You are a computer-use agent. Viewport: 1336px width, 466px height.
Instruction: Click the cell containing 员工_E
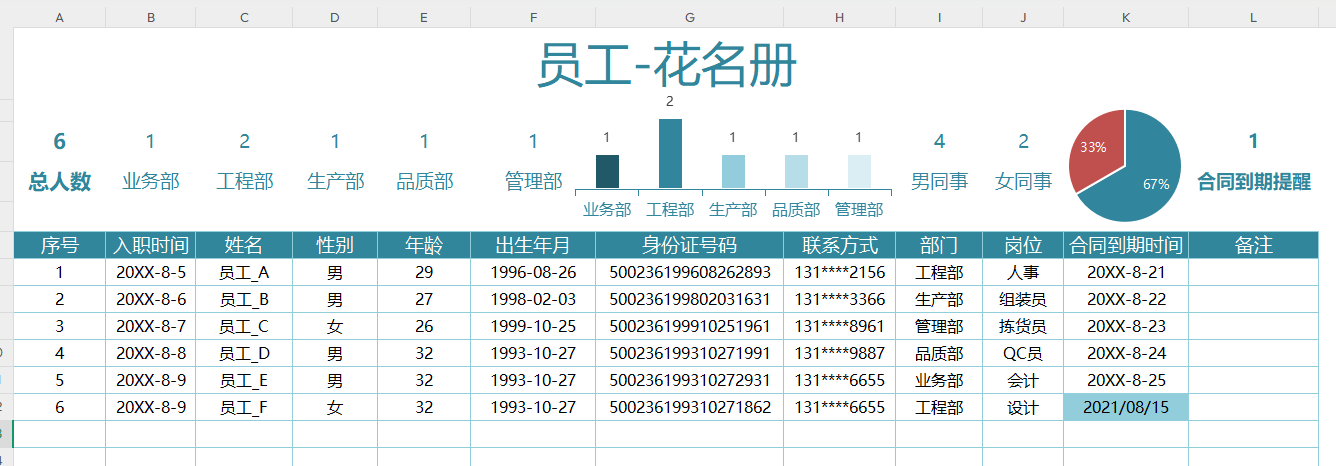[244, 380]
